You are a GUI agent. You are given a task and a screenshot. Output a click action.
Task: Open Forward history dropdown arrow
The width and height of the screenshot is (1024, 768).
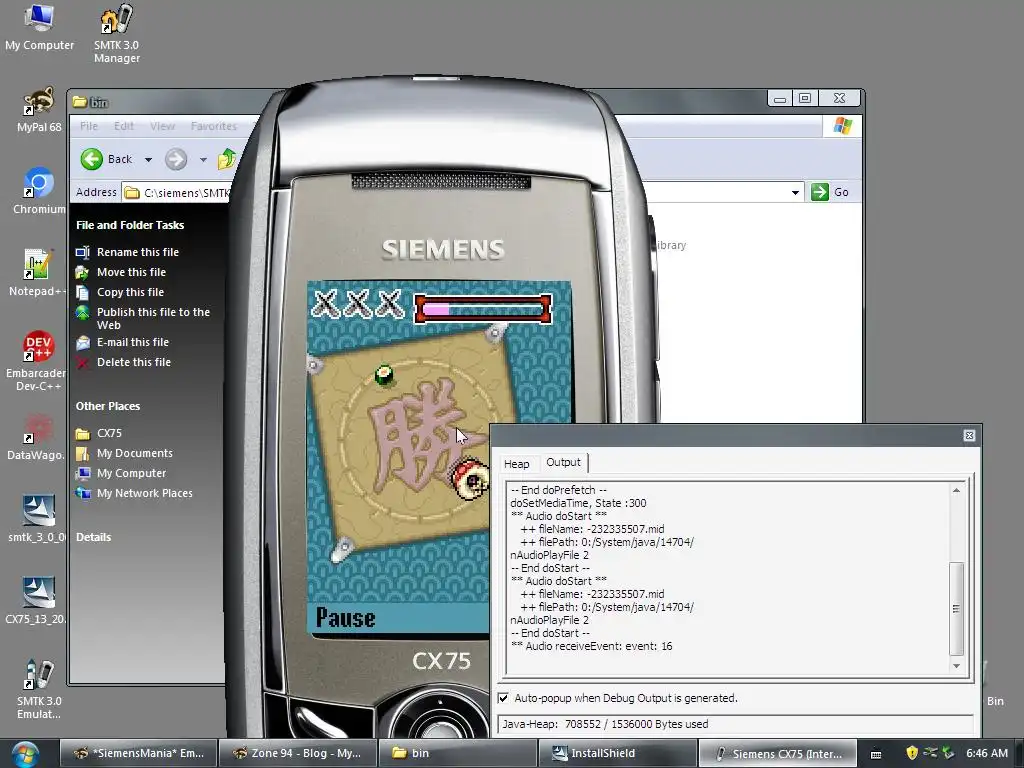203,159
